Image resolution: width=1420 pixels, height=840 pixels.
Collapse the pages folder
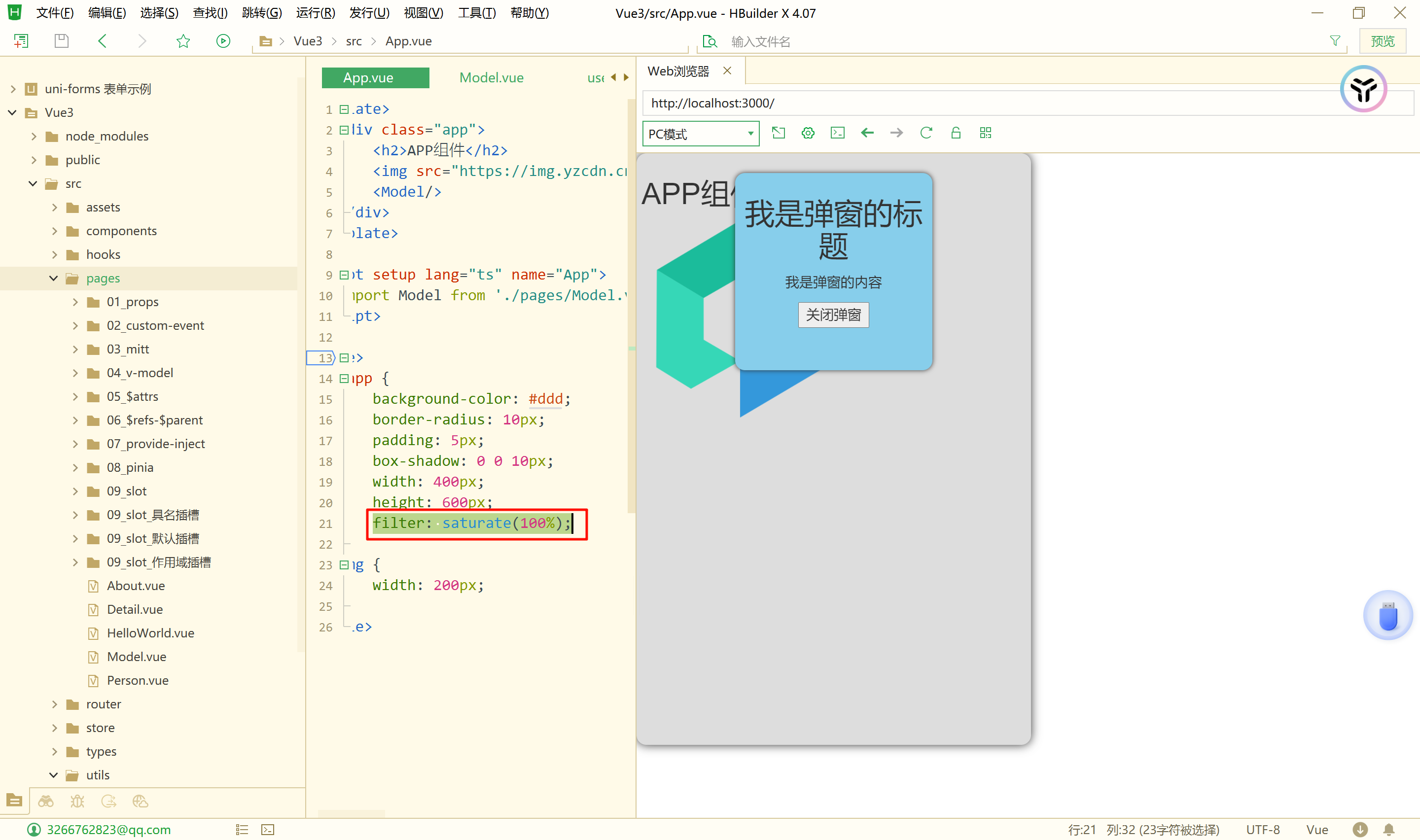pos(54,278)
